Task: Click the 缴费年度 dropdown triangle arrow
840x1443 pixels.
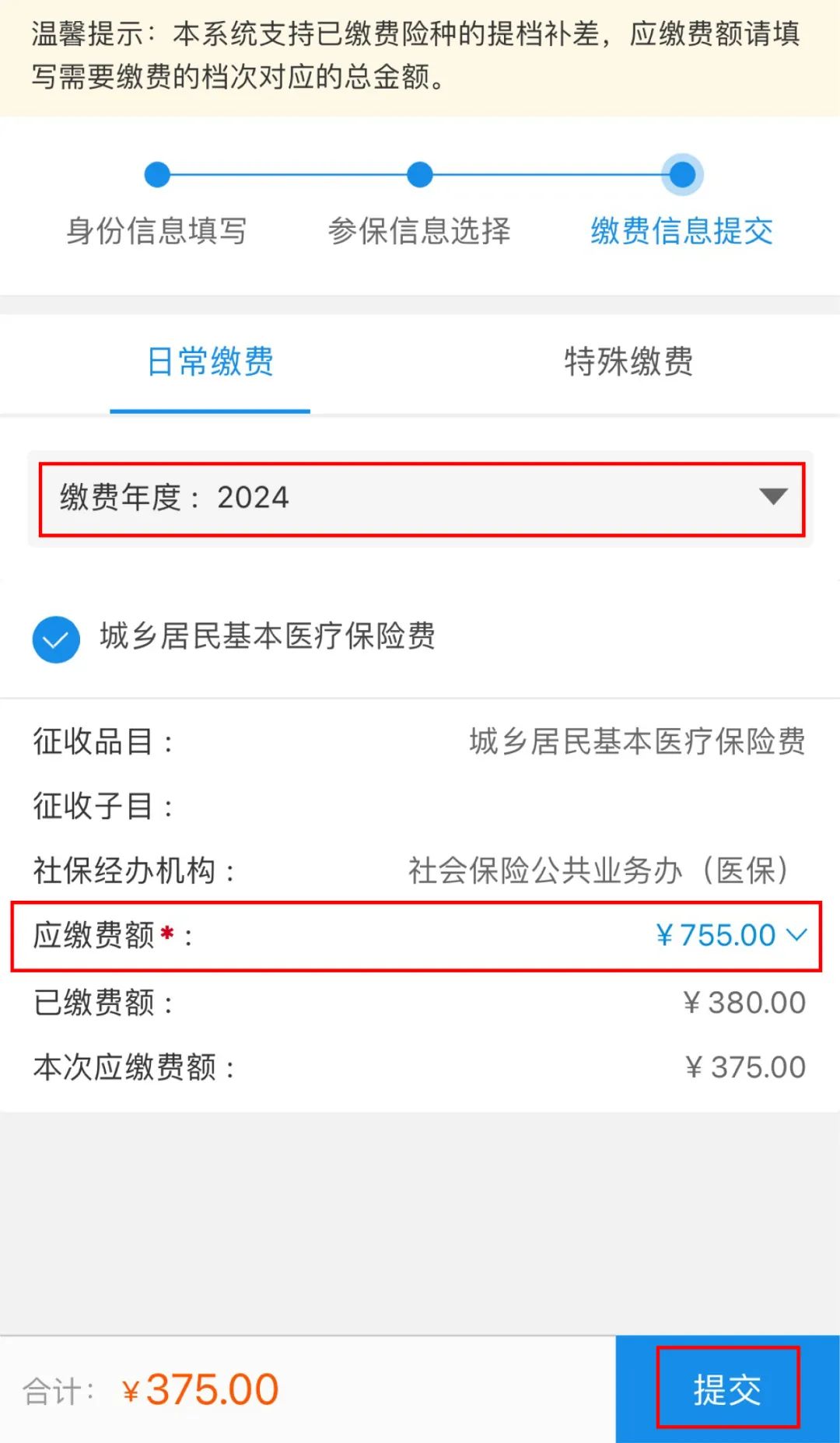Action: [x=773, y=496]
